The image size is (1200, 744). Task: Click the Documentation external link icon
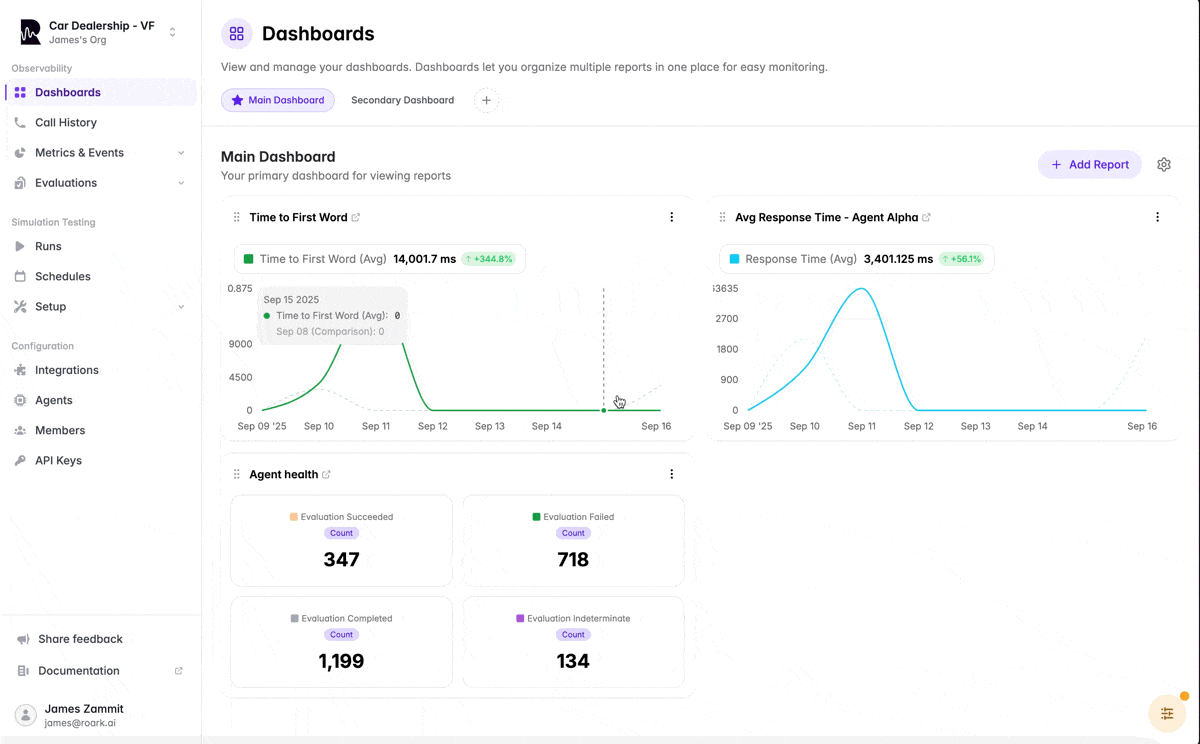click(179, 671)
